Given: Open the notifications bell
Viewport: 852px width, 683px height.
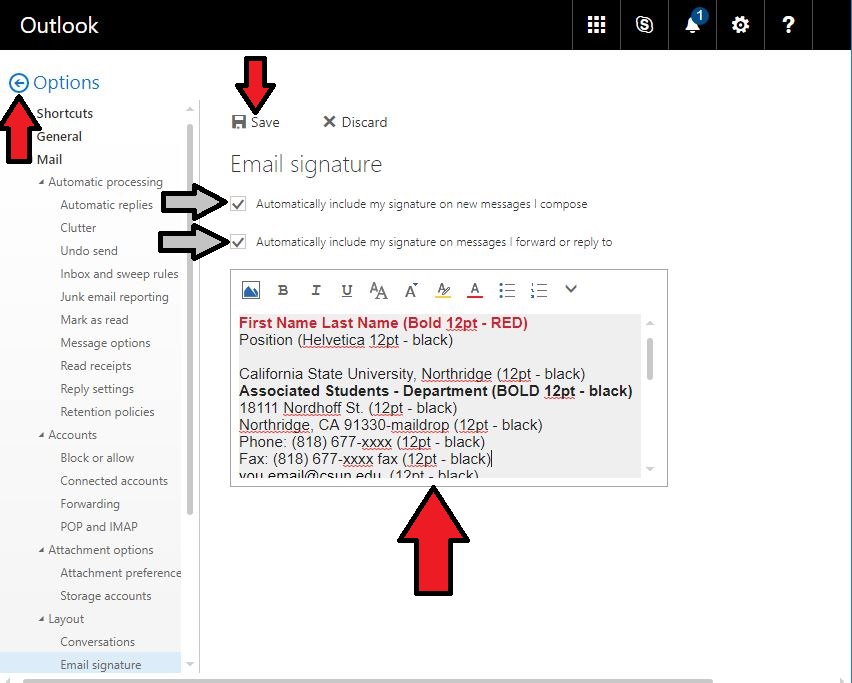Looking at the screenshot, I should tap(692, 25).
